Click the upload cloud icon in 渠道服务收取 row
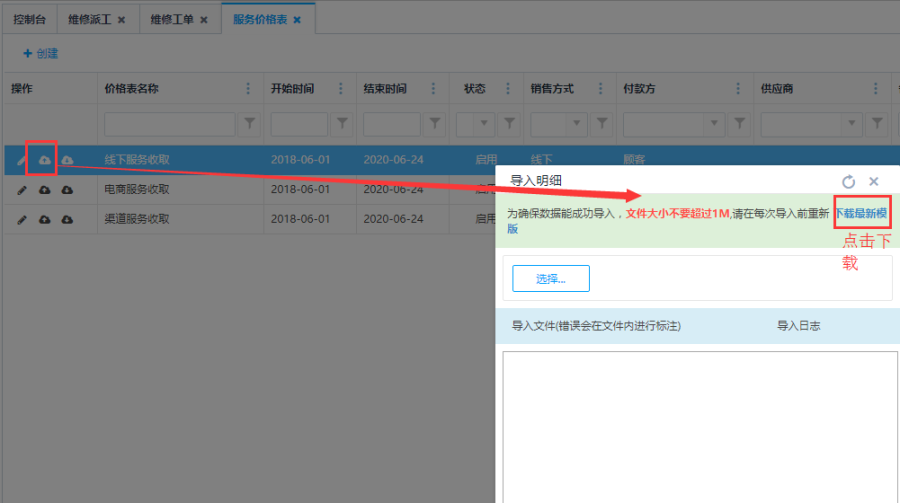The image size is (900, 503). 44,219
